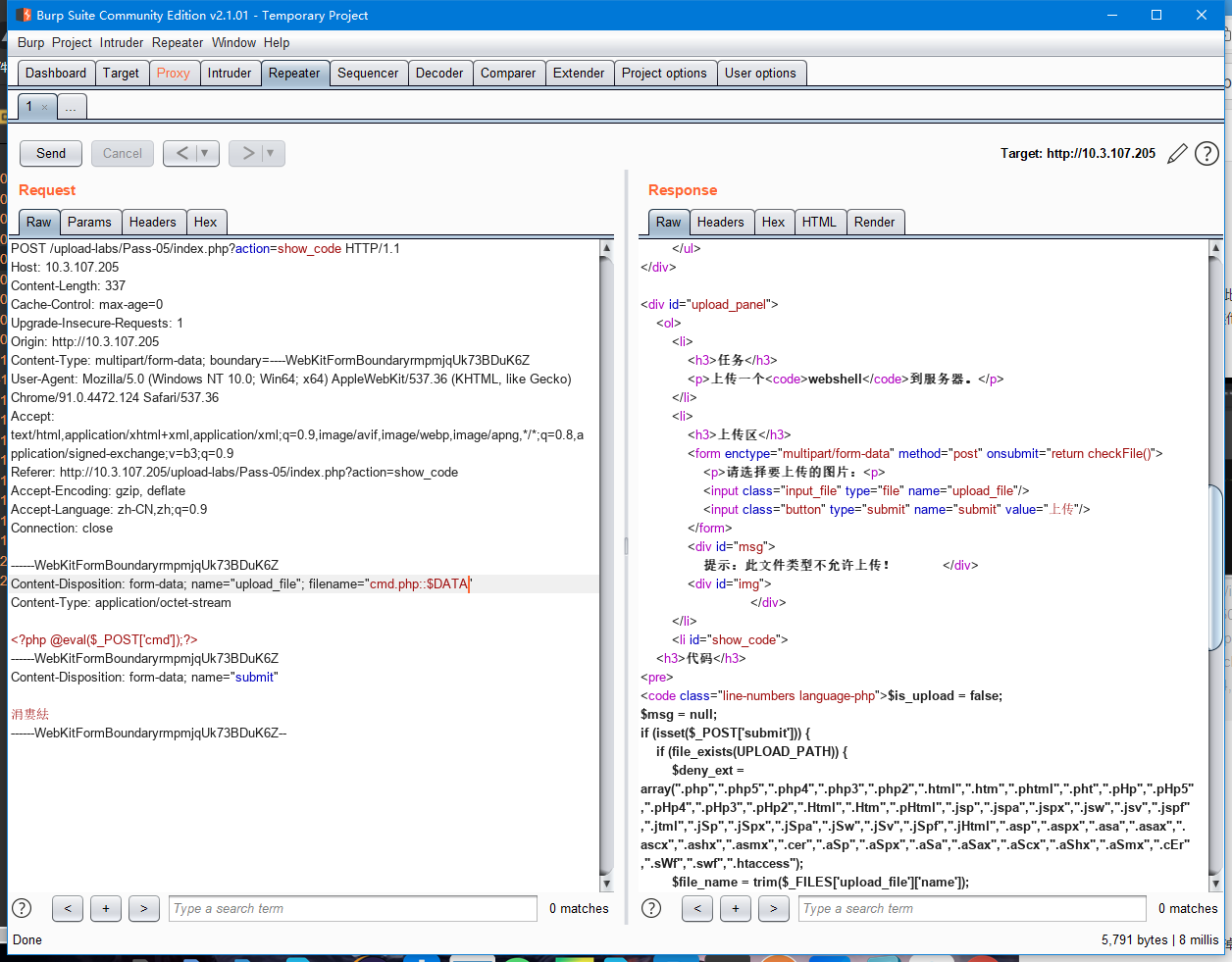Send the request
Viewport: 1232px width, 962px height.
[51, 153]
